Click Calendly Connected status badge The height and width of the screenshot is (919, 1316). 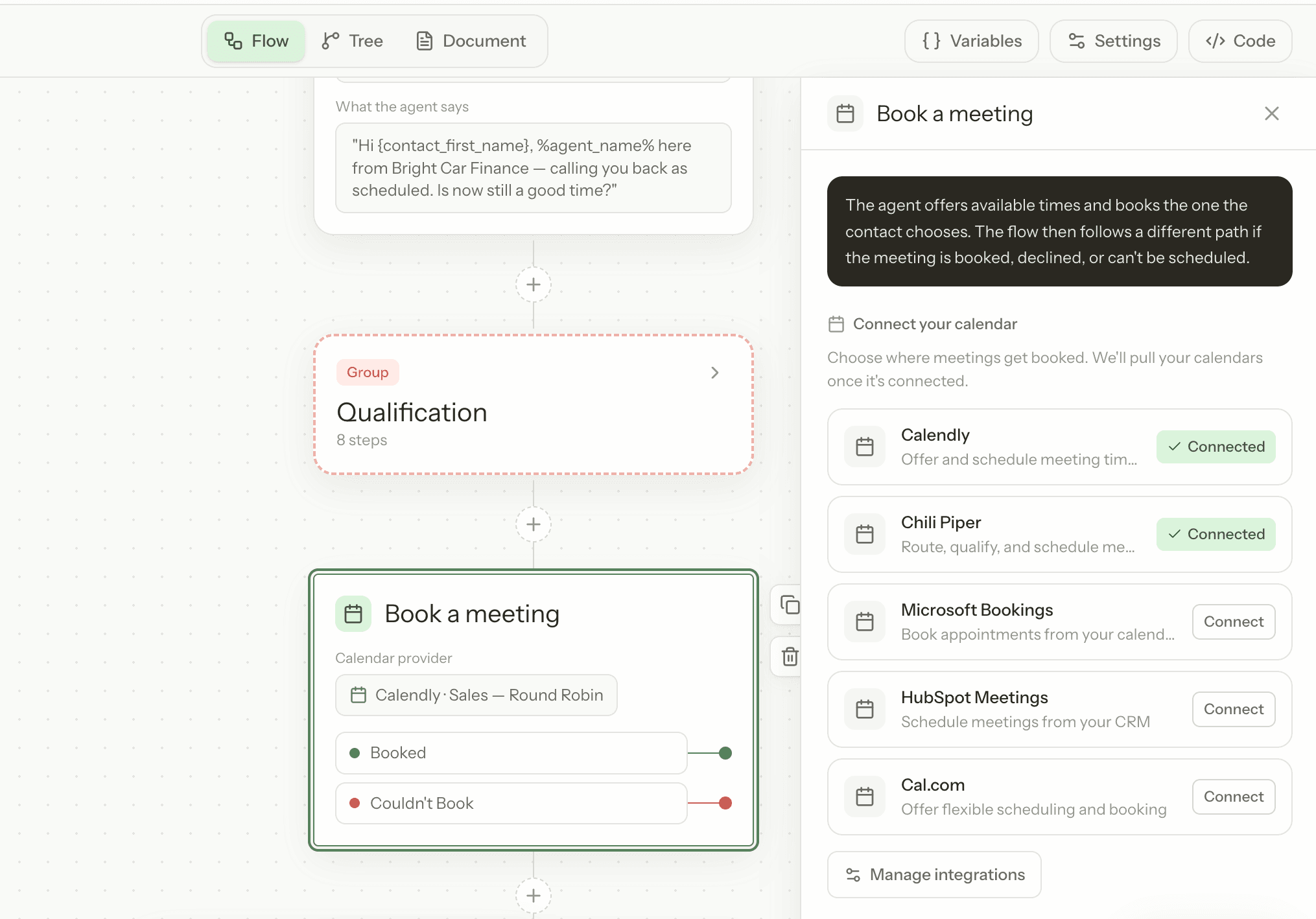click(x=1216, y=447)
